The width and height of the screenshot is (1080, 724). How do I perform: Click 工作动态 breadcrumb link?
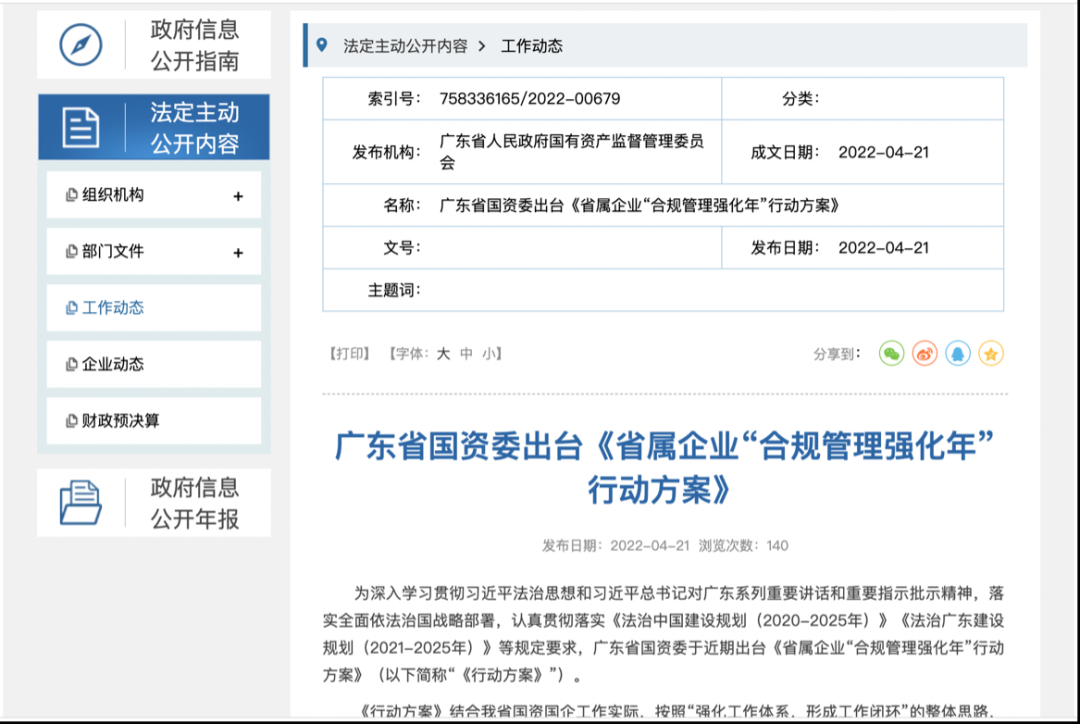pyautogui.click(x=531, y=46)
